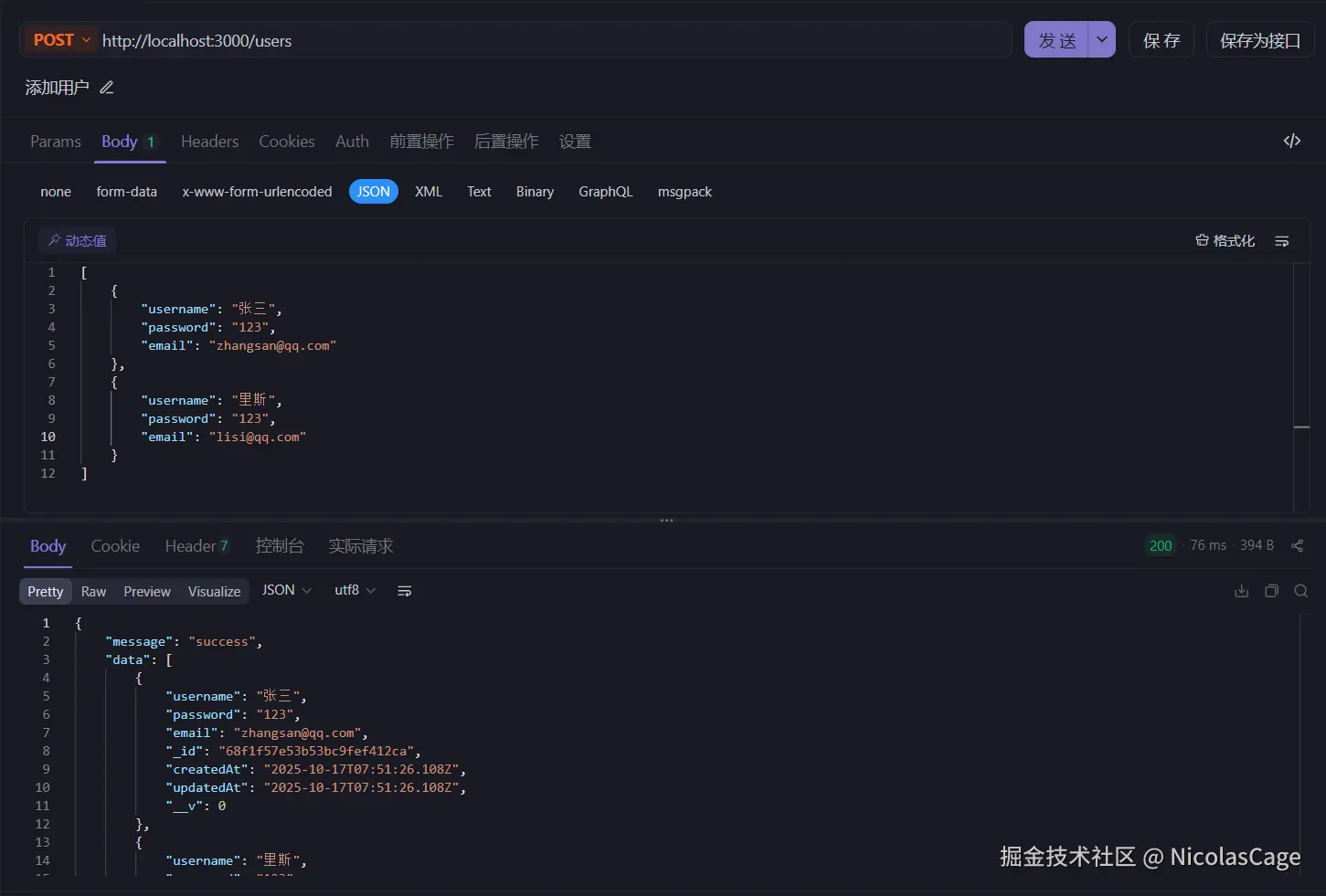
Task: Choose form-data body type
Action: coord(126,192)
